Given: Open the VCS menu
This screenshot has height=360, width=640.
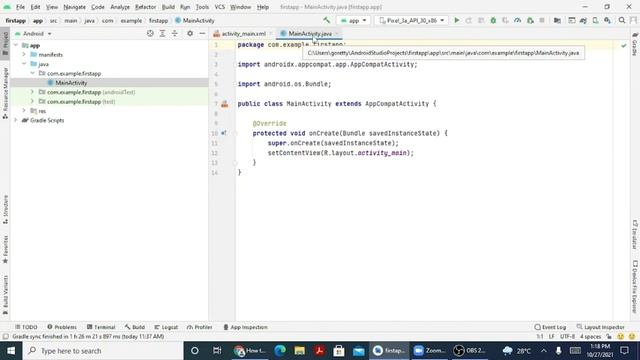Looking at the screenshot, I should point(220,7).
